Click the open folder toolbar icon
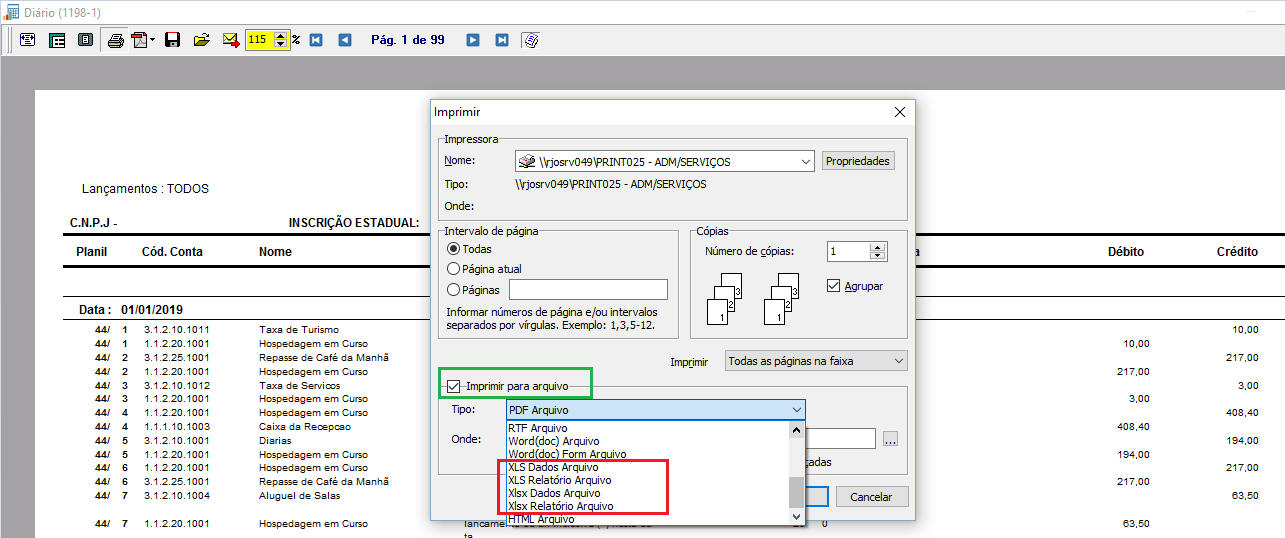 (202, 40)
